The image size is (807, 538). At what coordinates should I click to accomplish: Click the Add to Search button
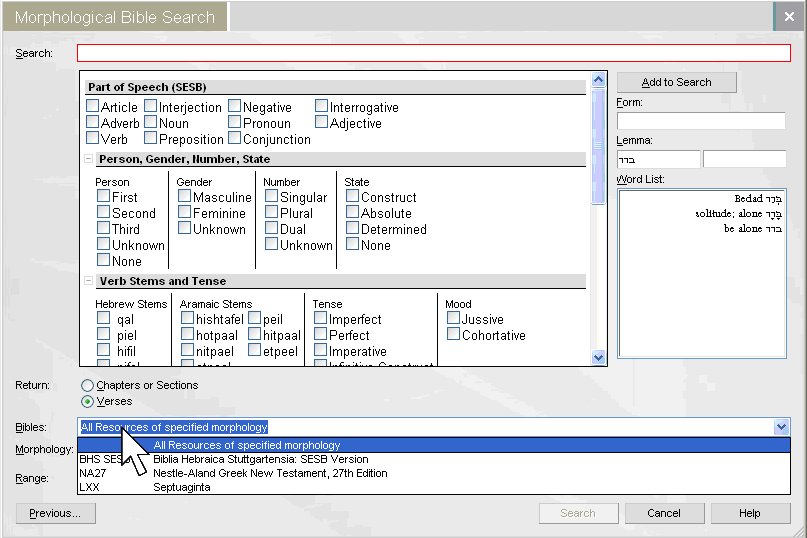[x=676, y=82]
